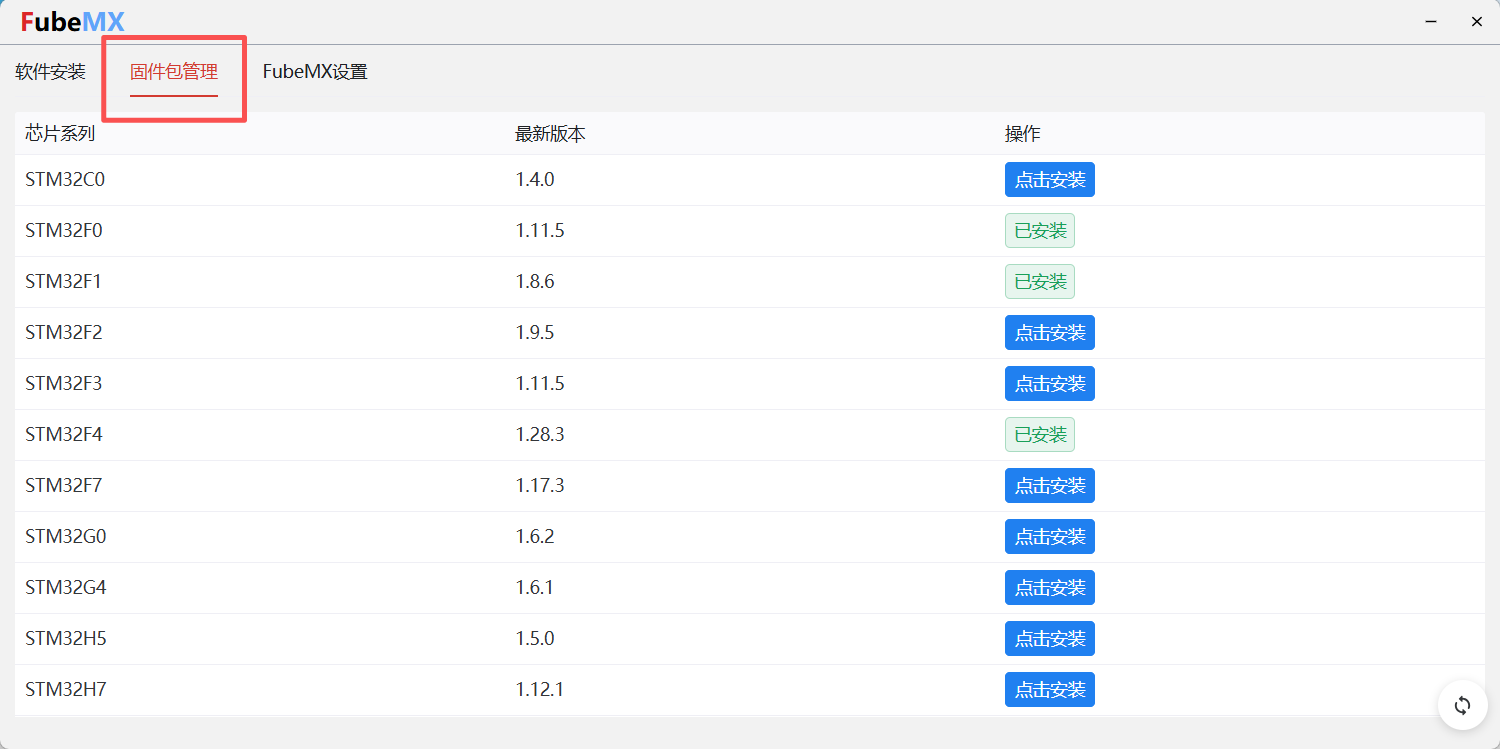Click the STM32F7 series name
Viewport: 1500px width, 749px height.
(64, 486)
